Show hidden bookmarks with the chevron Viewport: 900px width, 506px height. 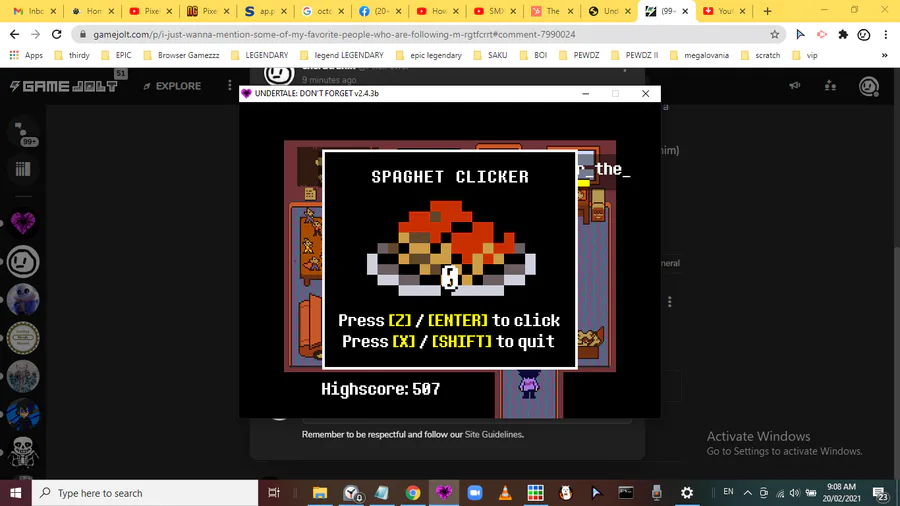[x=885, y=56]
